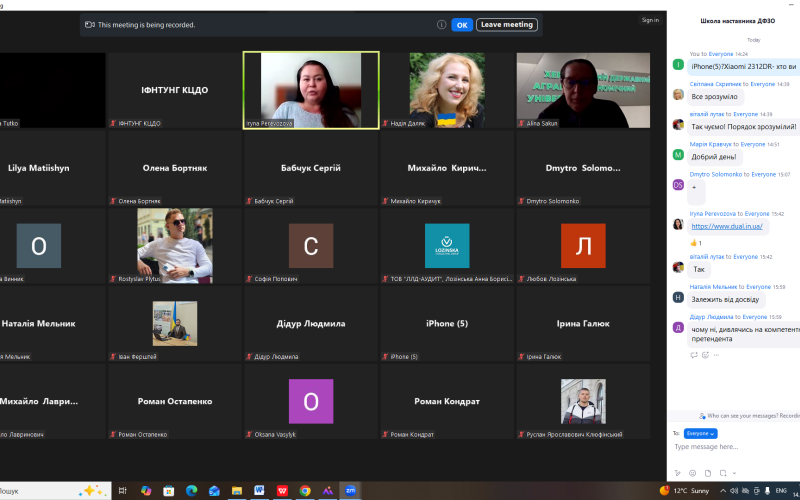Click thumbs-up reaction under dual.in.ua link
This screenshot has height=500, width=800.
pos(695,243)
